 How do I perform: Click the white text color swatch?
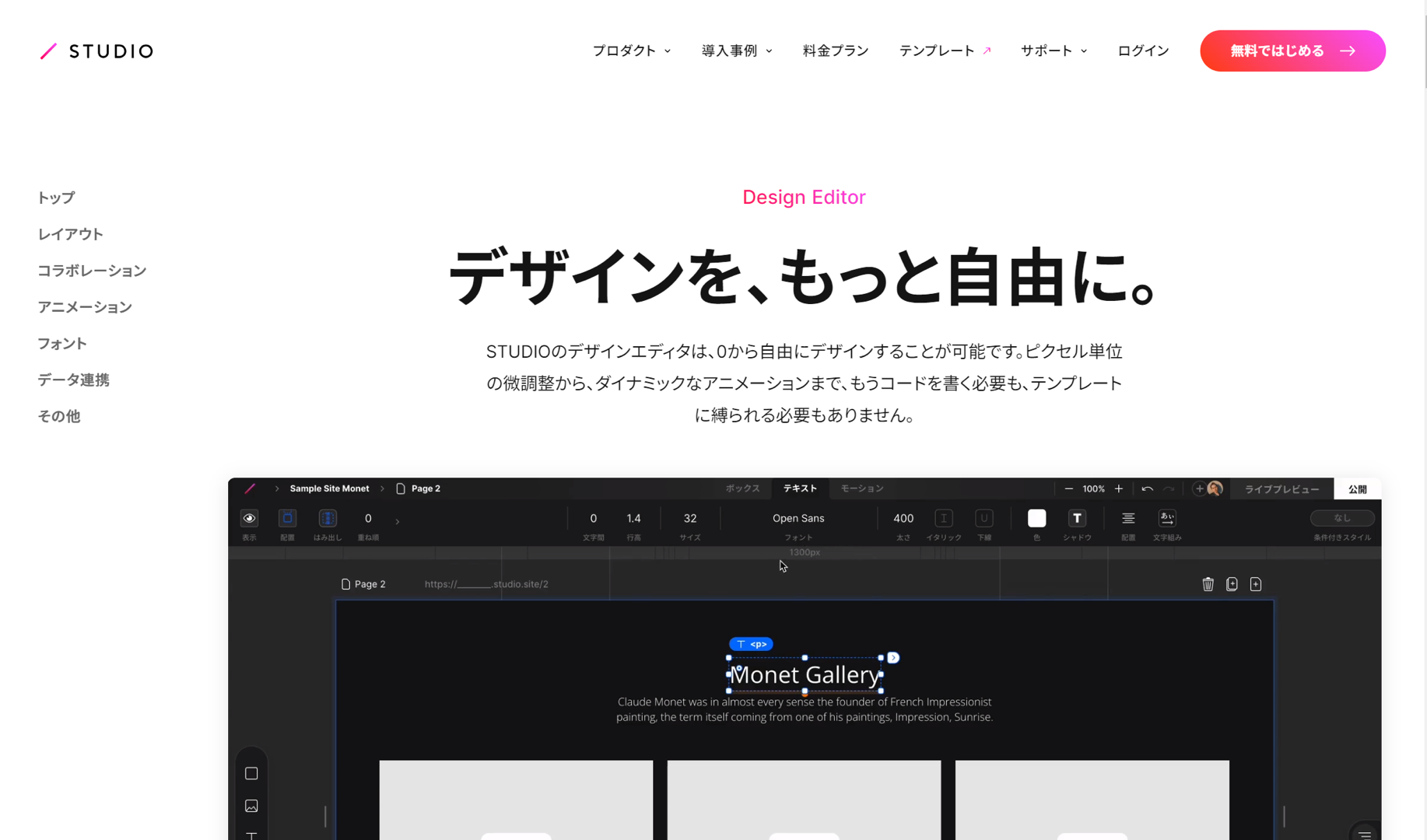[1036, 519]
